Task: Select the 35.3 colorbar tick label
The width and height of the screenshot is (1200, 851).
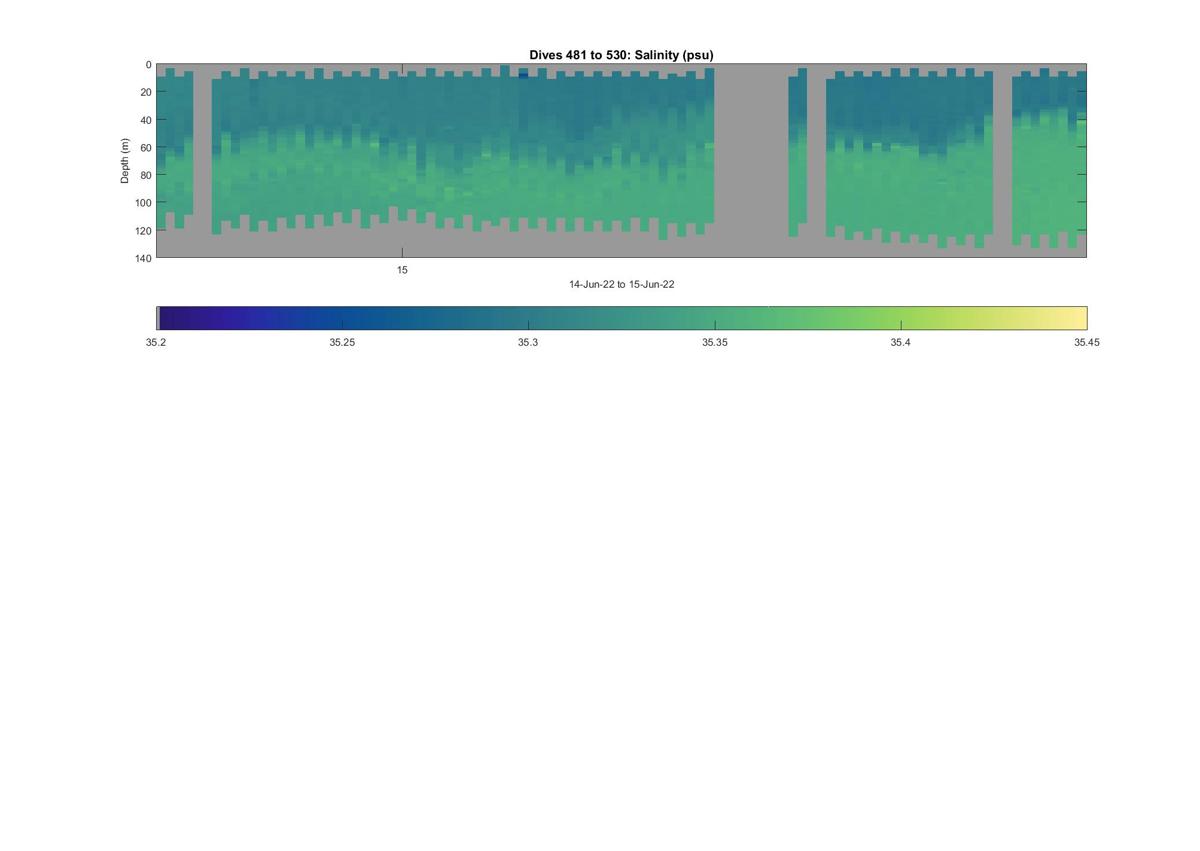Action: (528, 342)
